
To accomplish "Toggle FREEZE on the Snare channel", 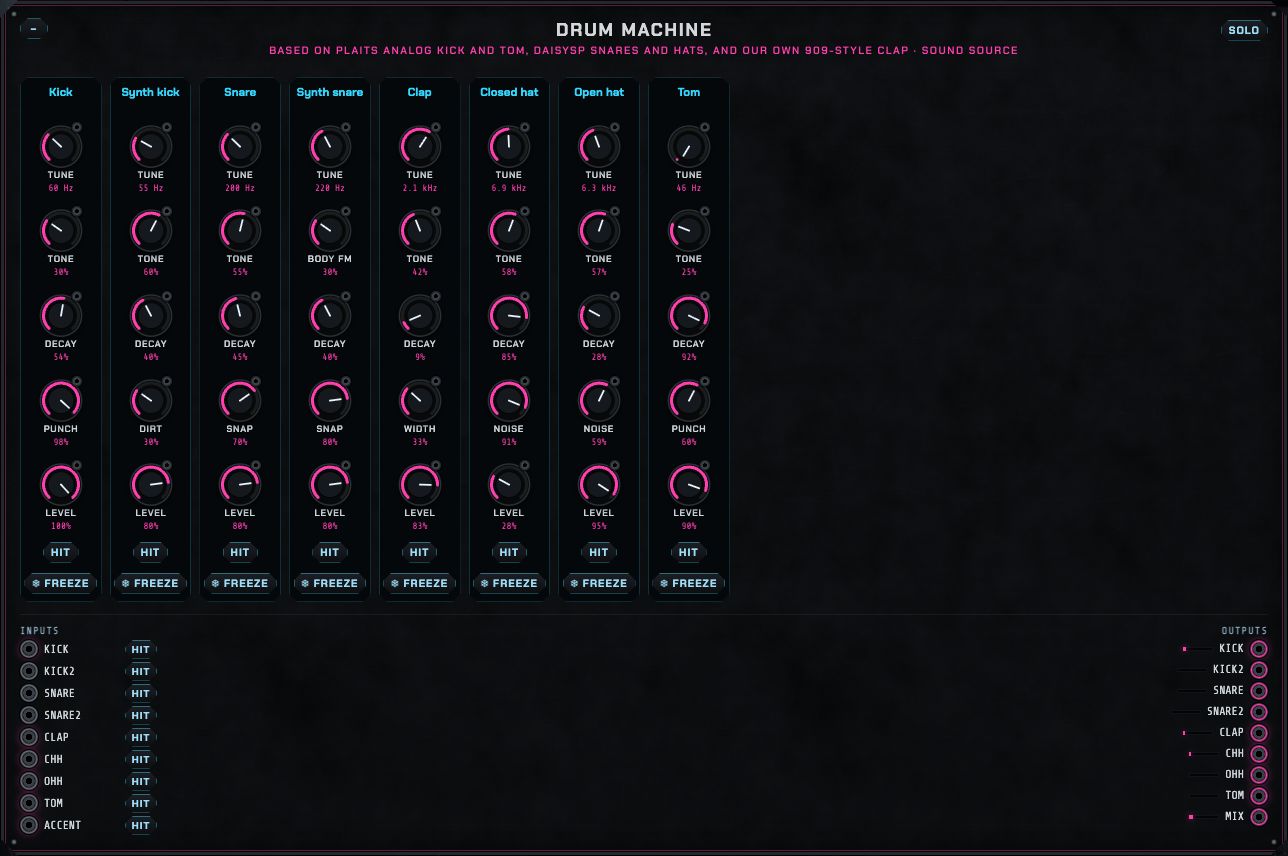I will point(240,583).
